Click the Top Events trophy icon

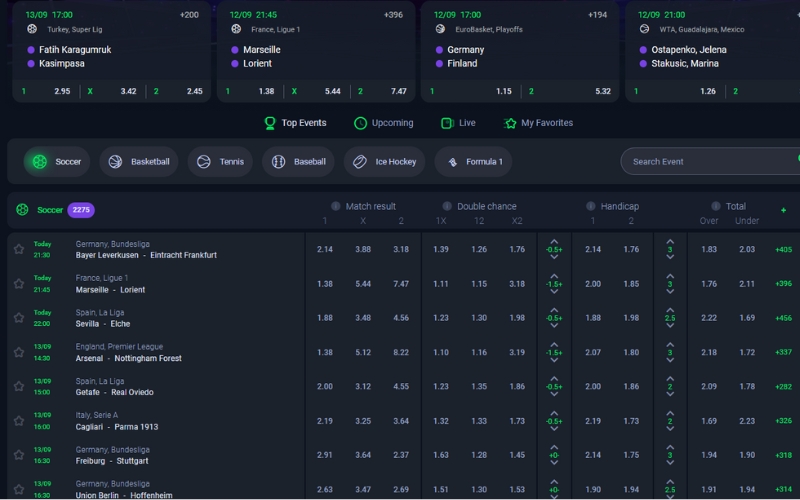point(270,123)
